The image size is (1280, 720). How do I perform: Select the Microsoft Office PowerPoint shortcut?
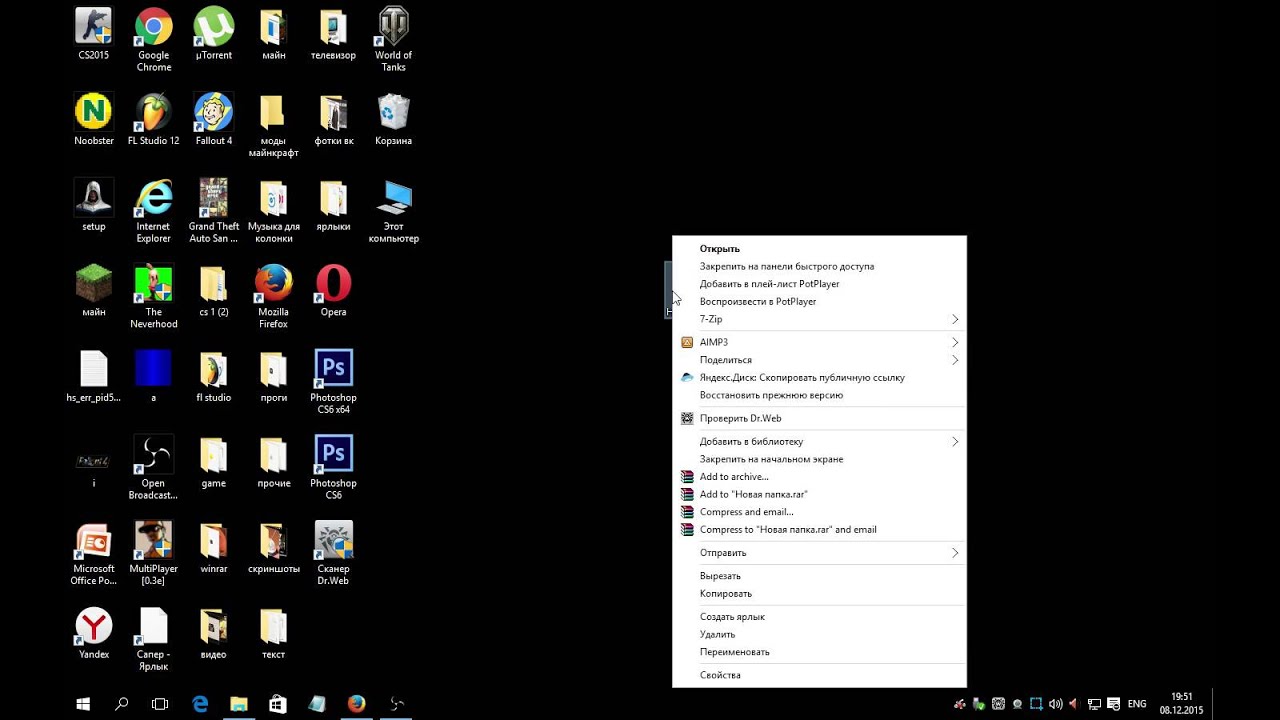coord(93,553)
